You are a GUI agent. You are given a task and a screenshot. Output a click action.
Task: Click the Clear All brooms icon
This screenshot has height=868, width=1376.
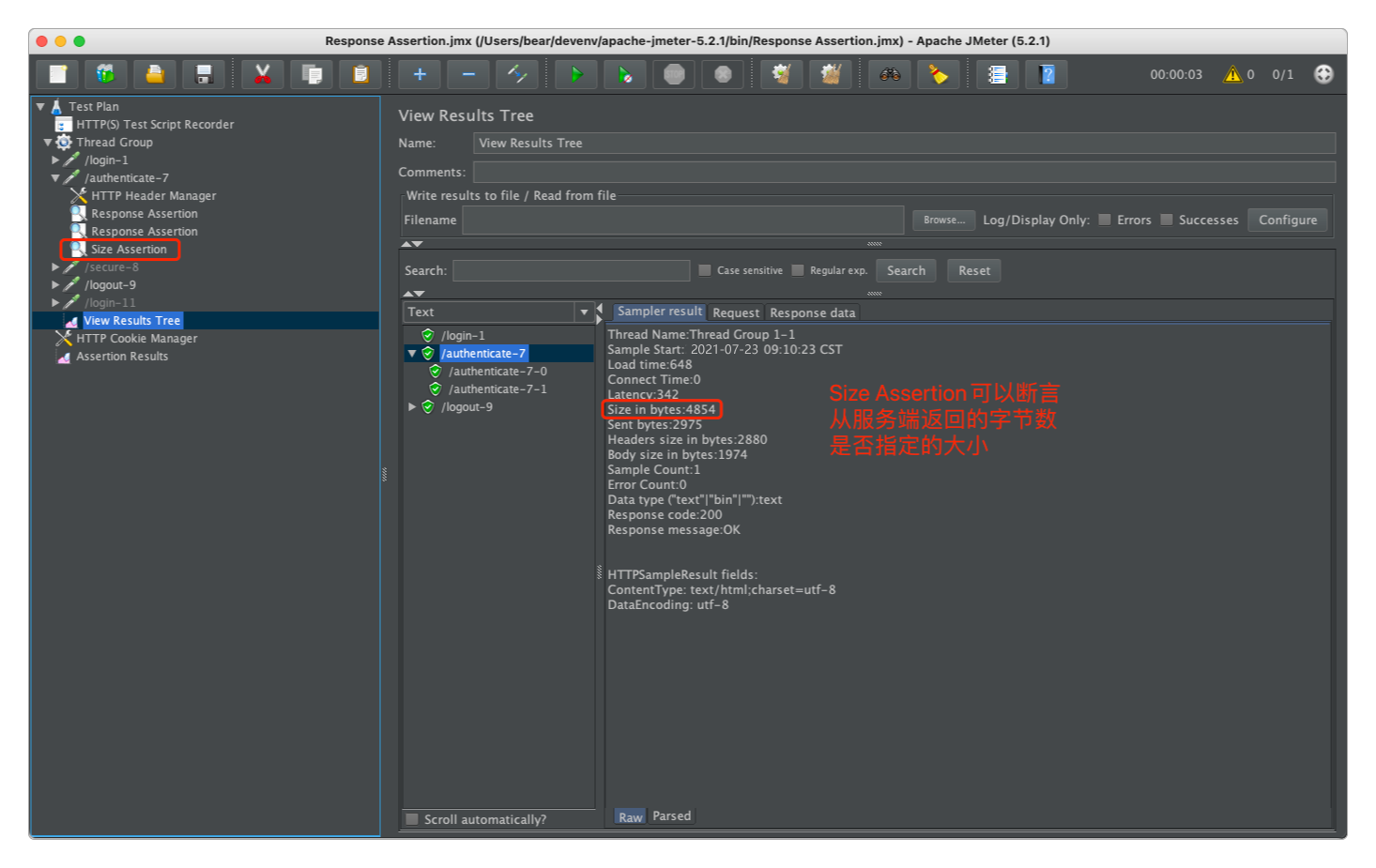[x=831, y=74]
